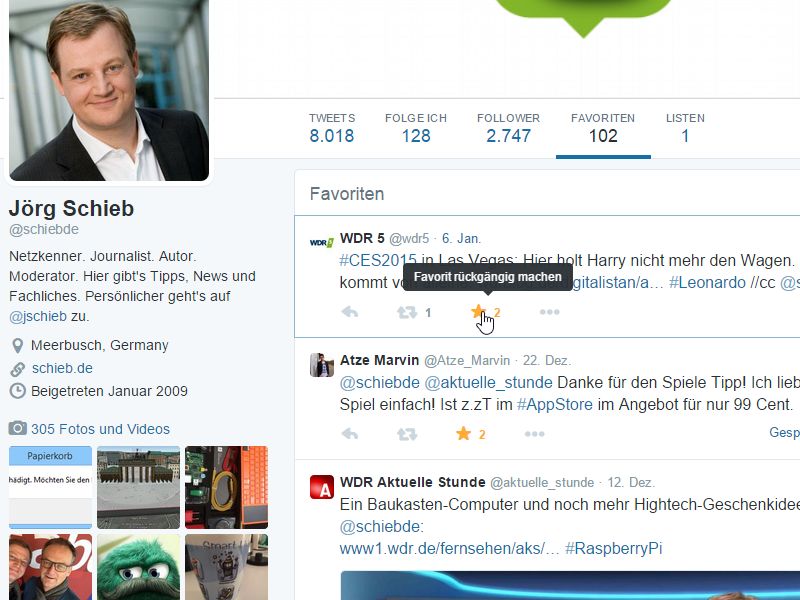Open the 12. Dez. tweet date
This screenshot has height=600, width=800.
click(x=631, y=483)
